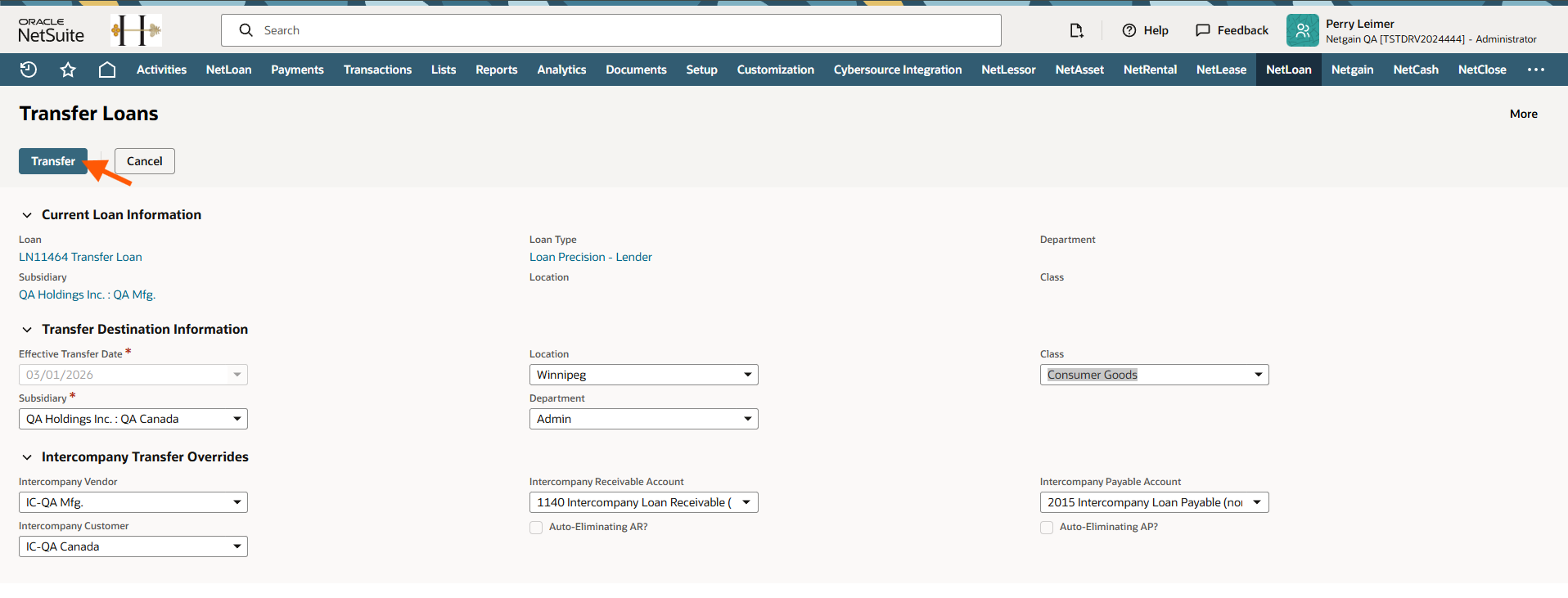Select the Reports menu item
Viewport: 1568px width, 598px height.
pos(496,70)
